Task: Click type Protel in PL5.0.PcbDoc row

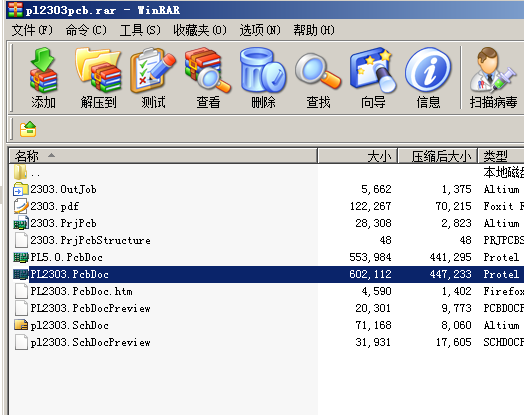Action: click(501, 257)
